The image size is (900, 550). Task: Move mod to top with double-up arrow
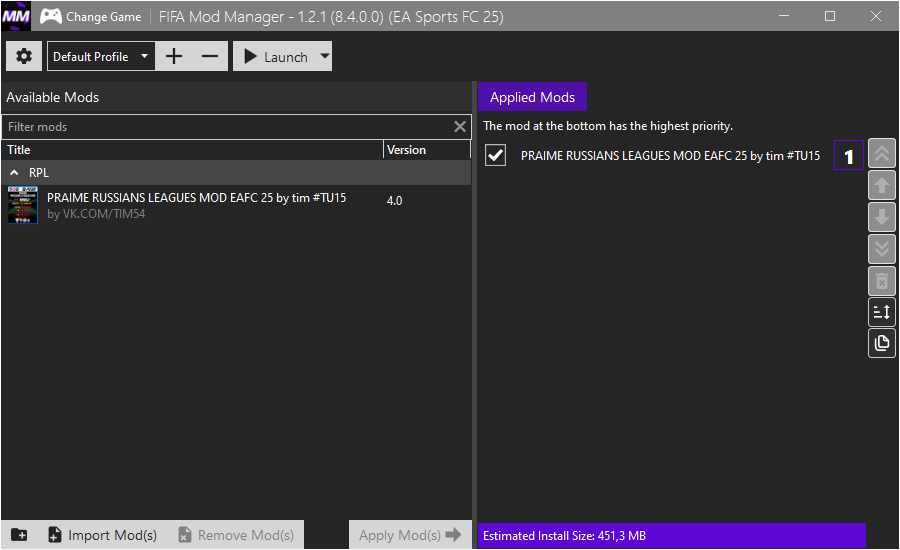[x=882, y=154]
